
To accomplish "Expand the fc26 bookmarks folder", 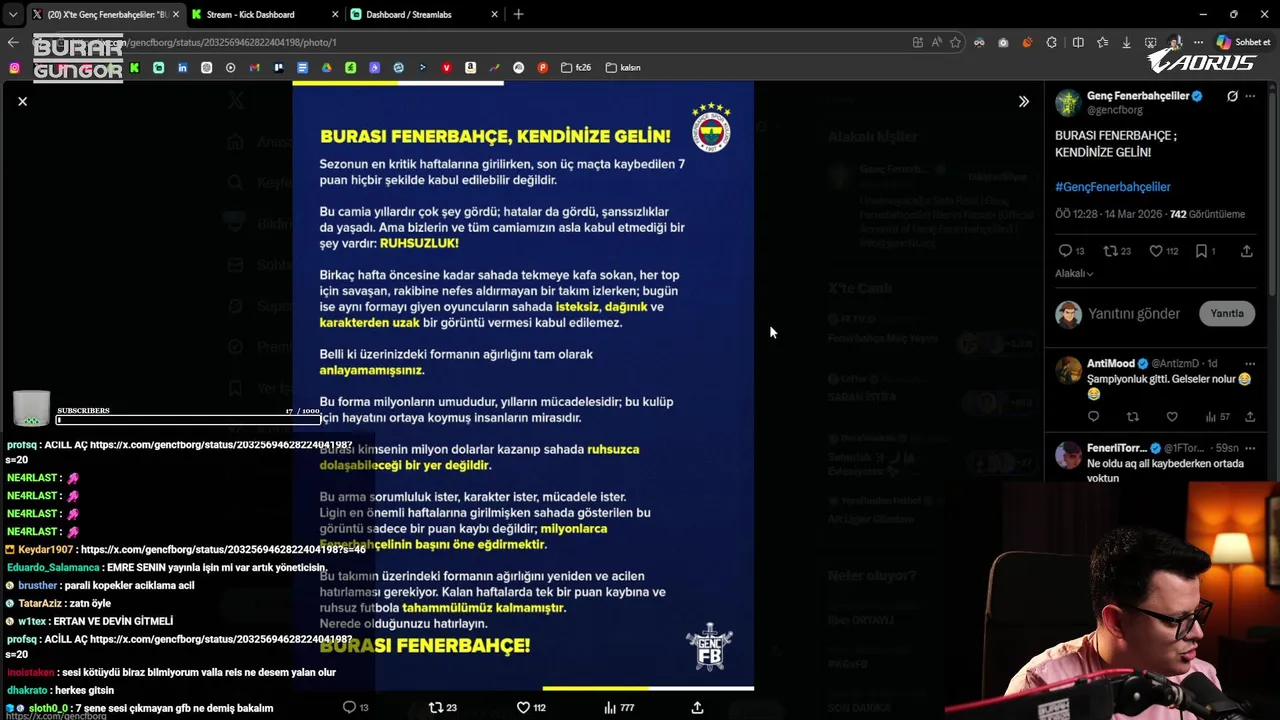I will (x=576, y=68).
